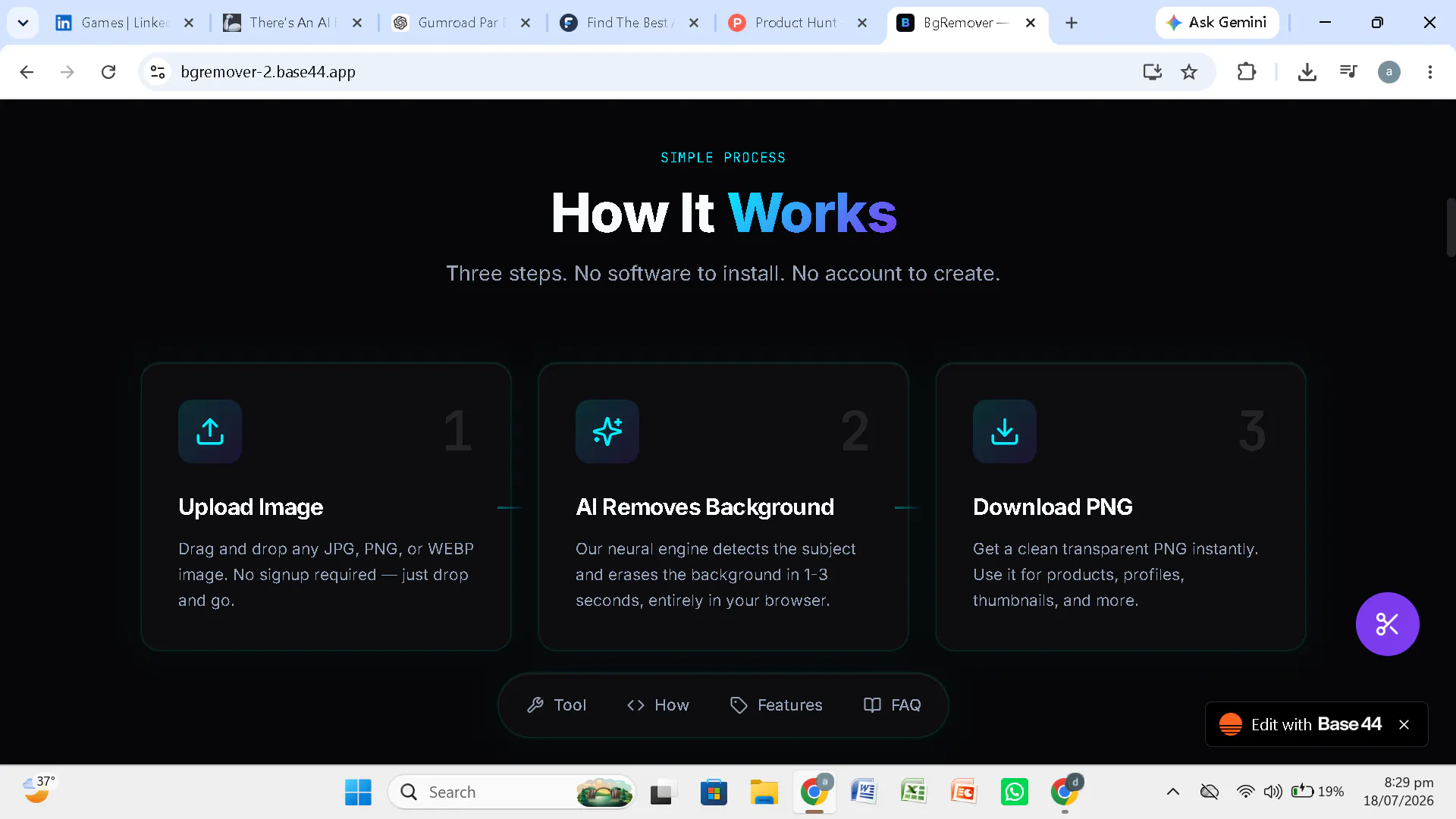Click the battery 19% indicator
This screenshot has height=819, width=1456.
pos(1318,792)
